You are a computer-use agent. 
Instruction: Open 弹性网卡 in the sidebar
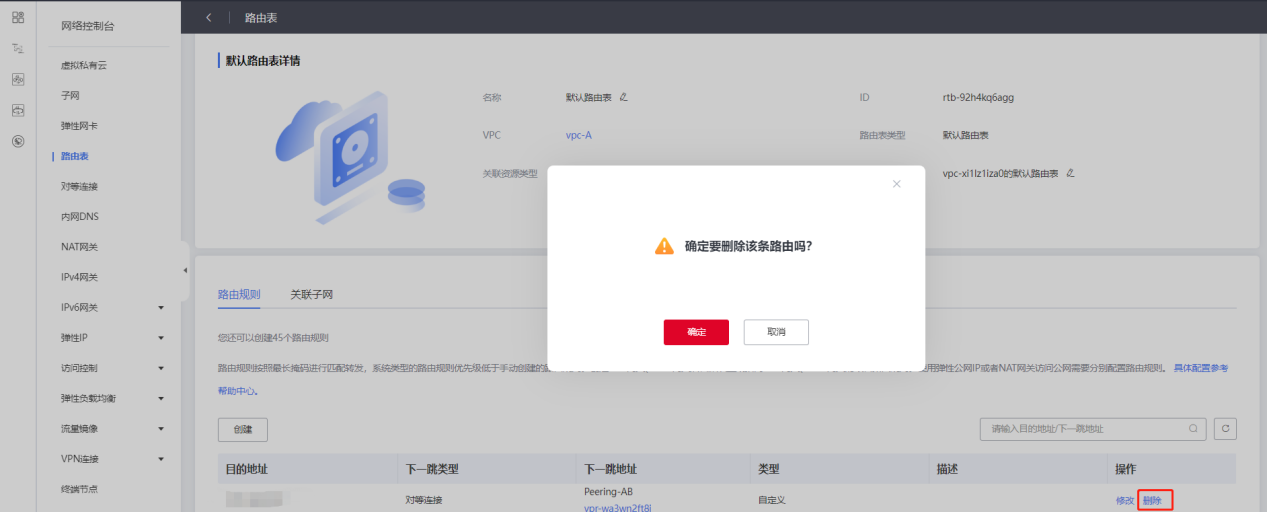point(79,126)
